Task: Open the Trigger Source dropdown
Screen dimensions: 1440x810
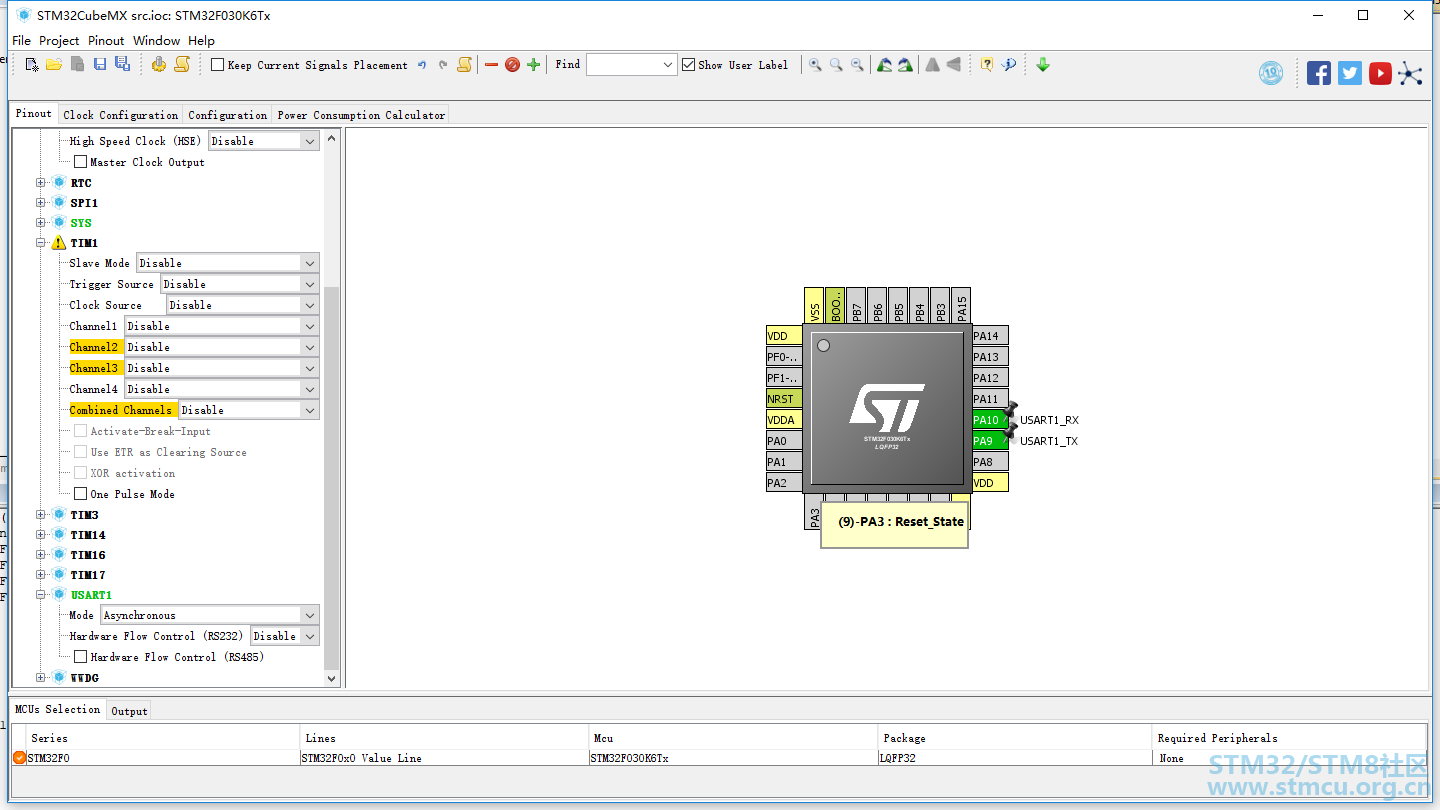Action: 240,284
